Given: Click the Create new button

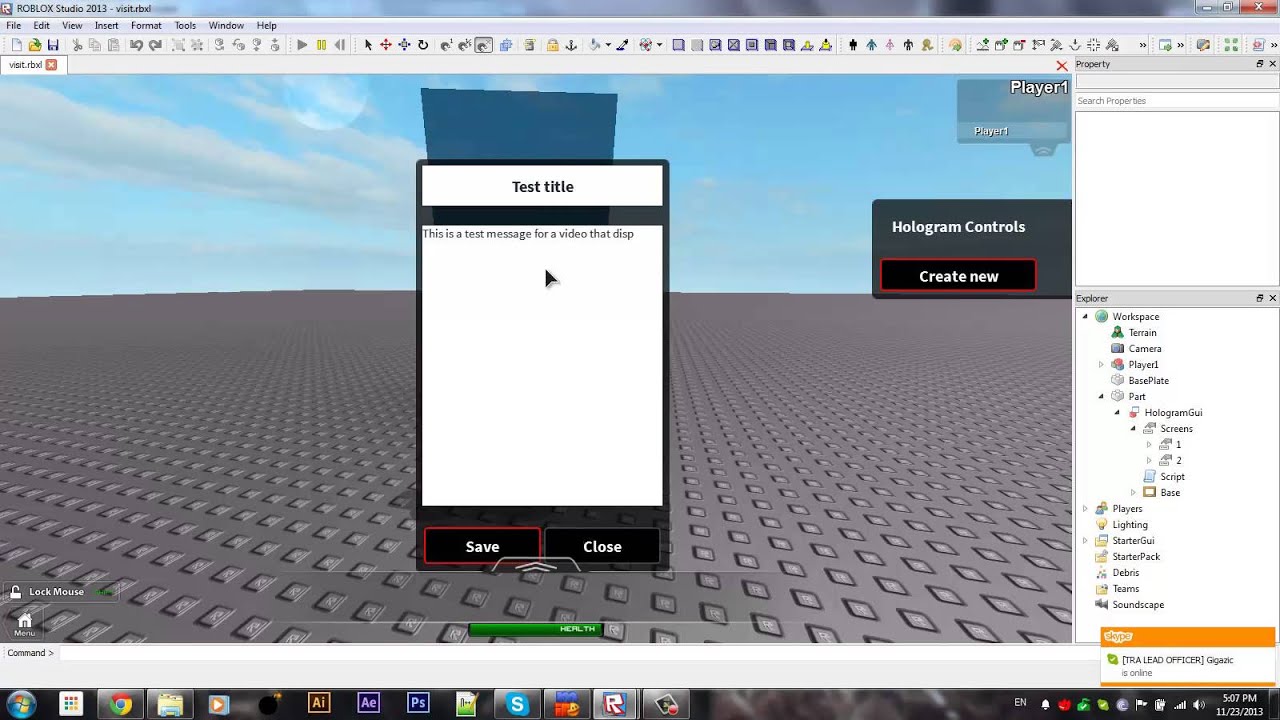Looking at the screenshot, I should pyautogui.click(x=958, y=276).
